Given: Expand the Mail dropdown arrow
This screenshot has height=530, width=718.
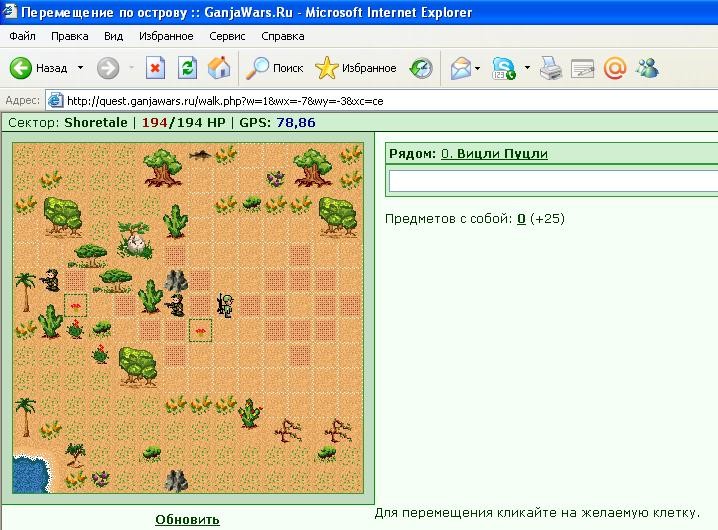Looking at the screenshot, I should coord(478,68).
